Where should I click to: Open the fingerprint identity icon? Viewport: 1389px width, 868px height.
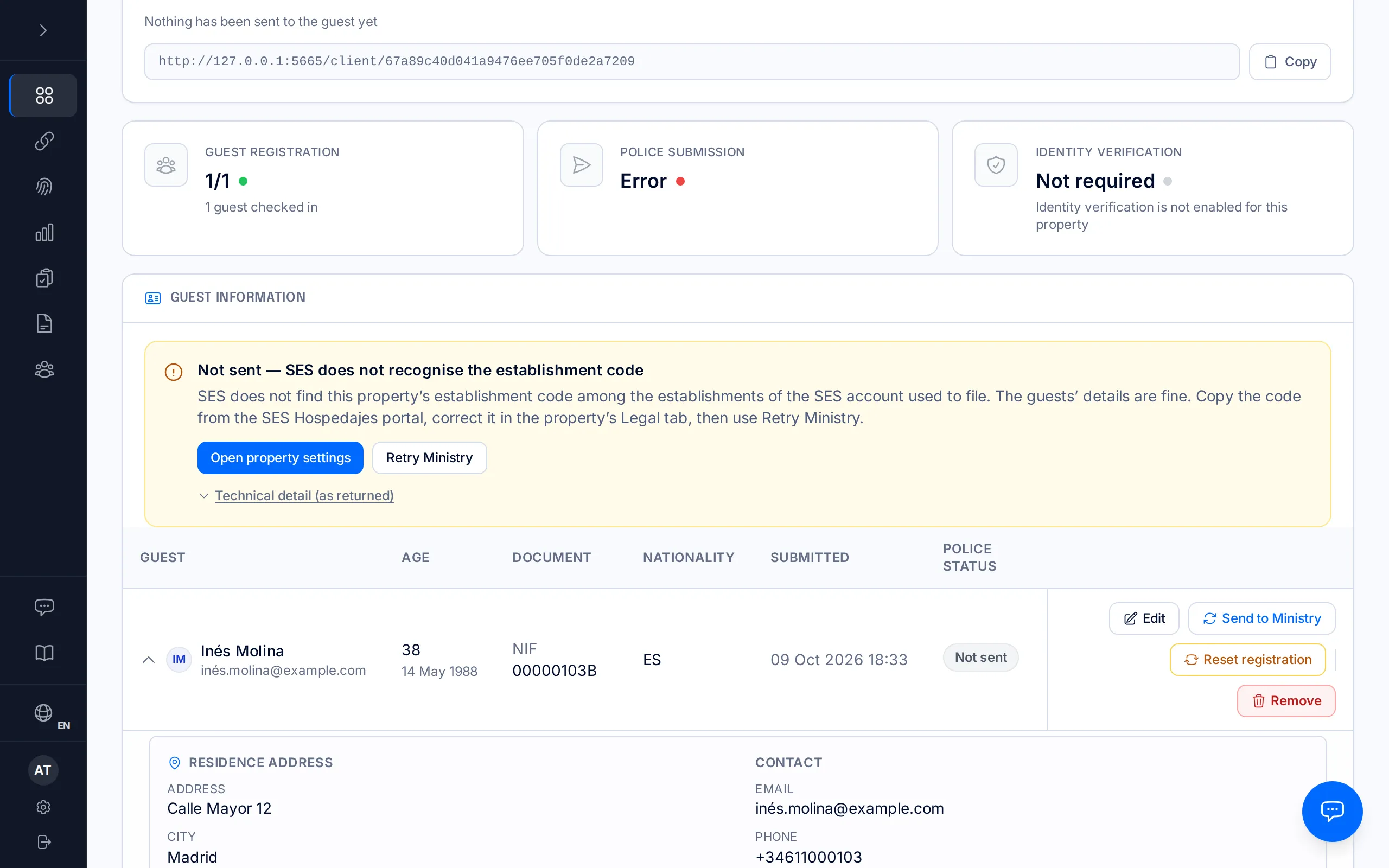(x=43, y=187)
